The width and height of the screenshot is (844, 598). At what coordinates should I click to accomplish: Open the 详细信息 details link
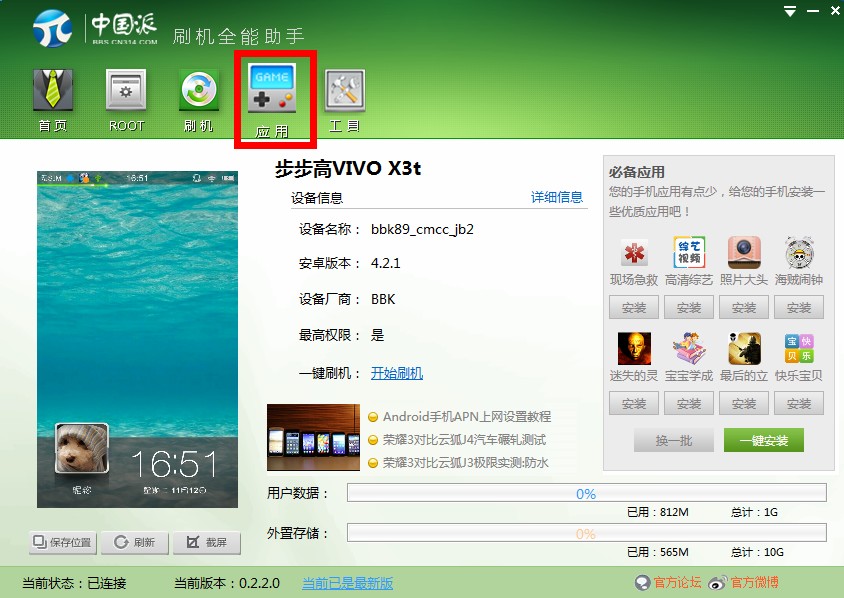coord(557,197)
